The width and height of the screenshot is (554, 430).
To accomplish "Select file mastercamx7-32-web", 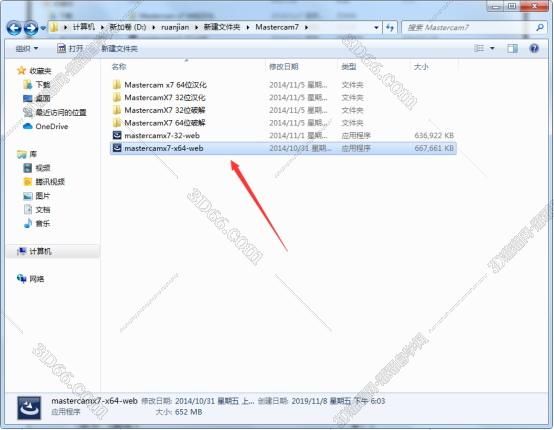I will tap(283, 135).
